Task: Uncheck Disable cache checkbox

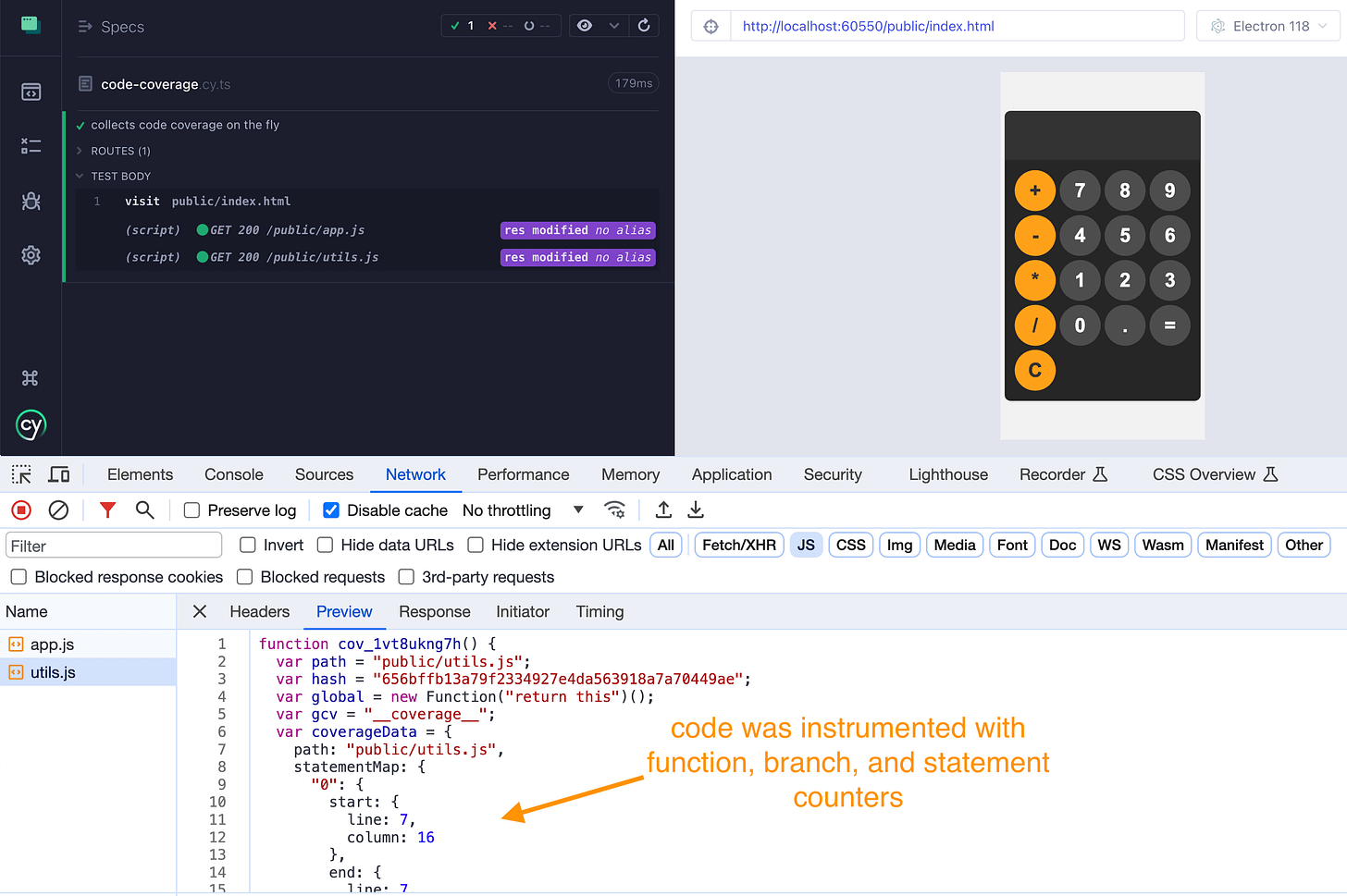Action: (x=331, y=510)
